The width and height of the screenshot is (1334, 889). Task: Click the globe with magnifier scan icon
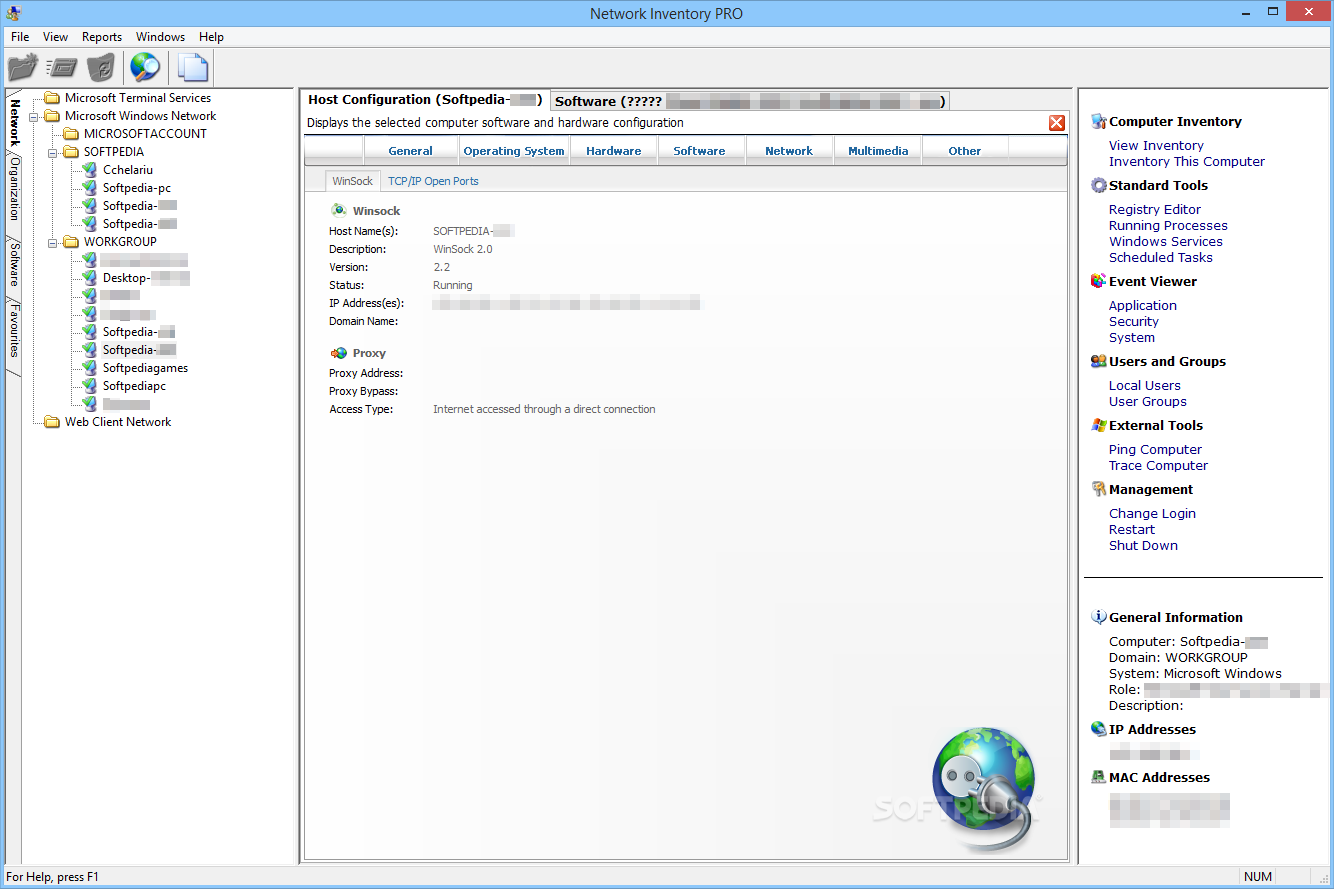[x=145, y=68]
